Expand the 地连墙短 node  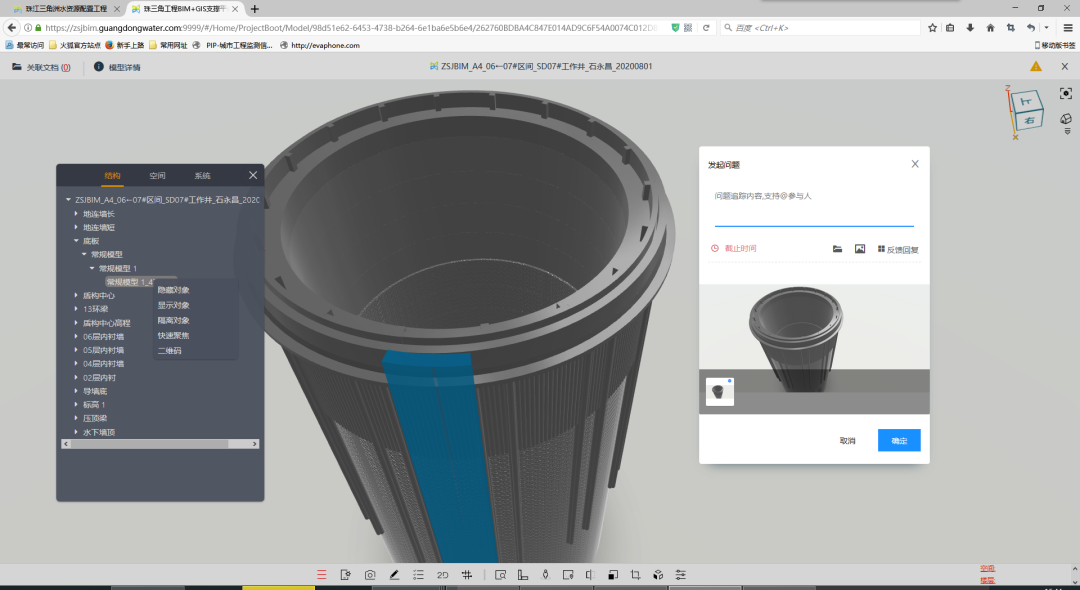click(76, 227)
